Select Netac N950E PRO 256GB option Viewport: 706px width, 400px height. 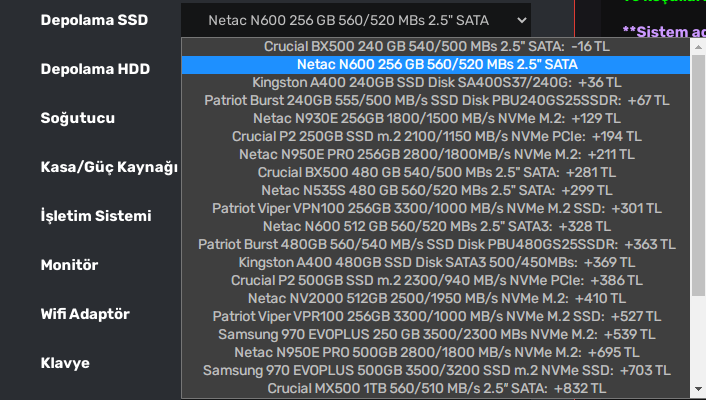437,154
